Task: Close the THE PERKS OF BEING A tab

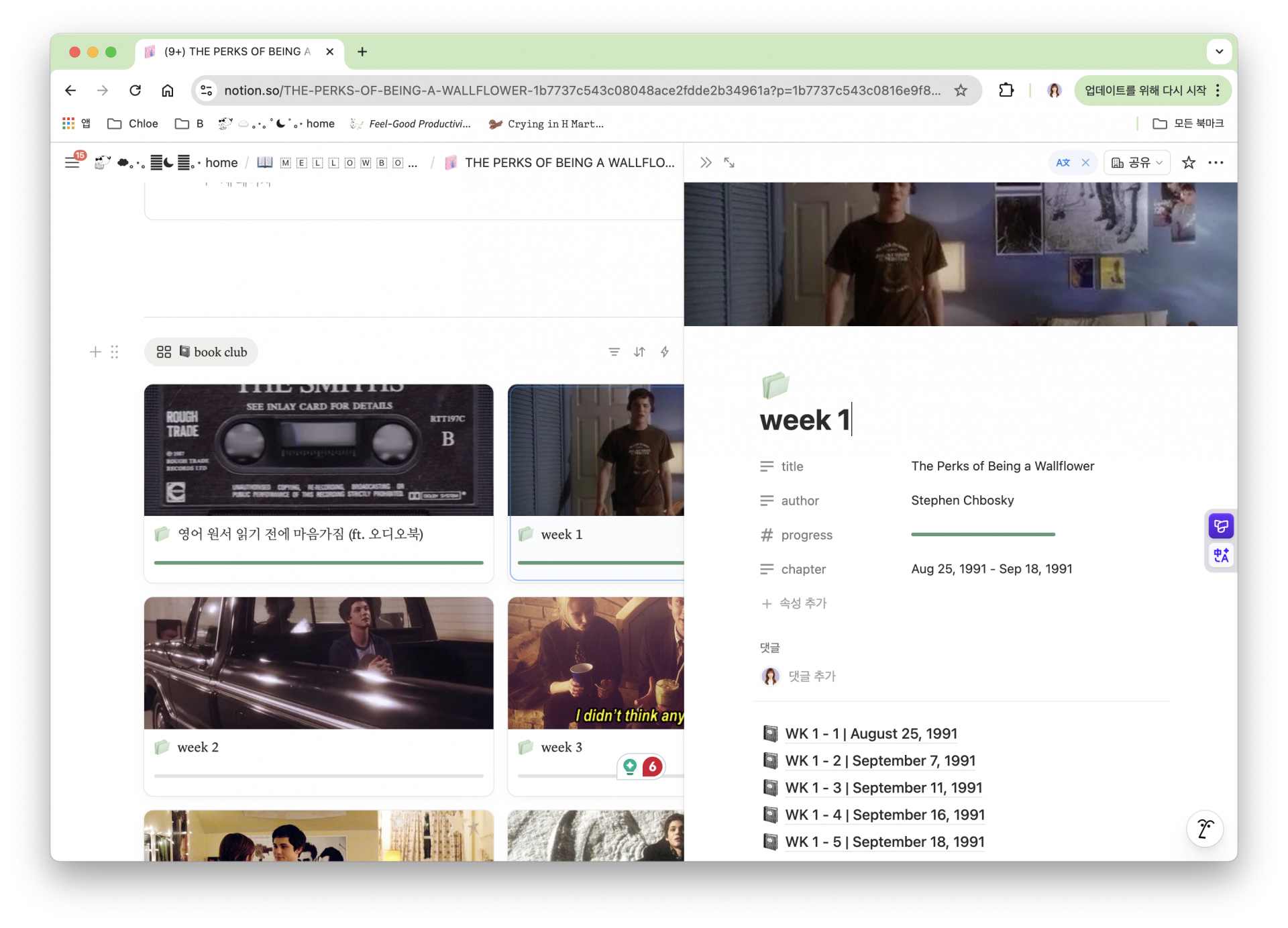Action: [330, 52]
